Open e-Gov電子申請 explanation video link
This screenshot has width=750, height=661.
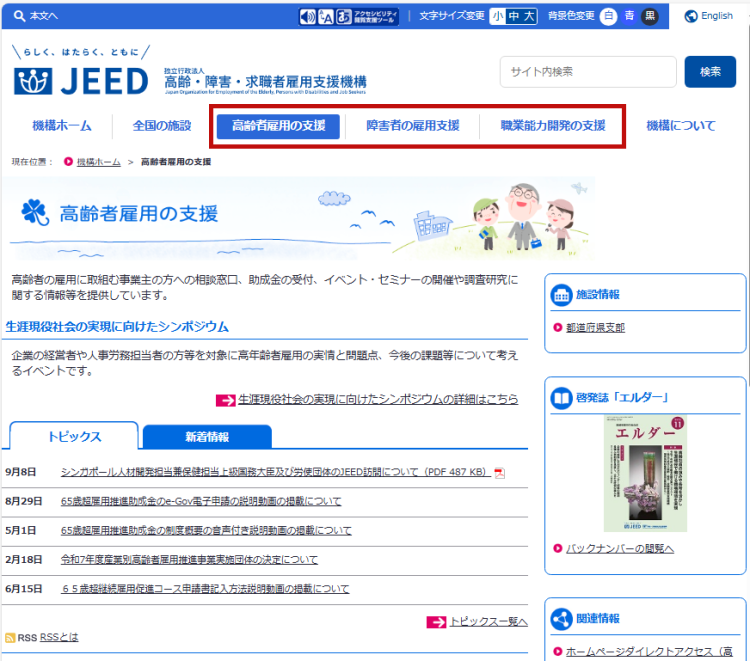[201, 501]
